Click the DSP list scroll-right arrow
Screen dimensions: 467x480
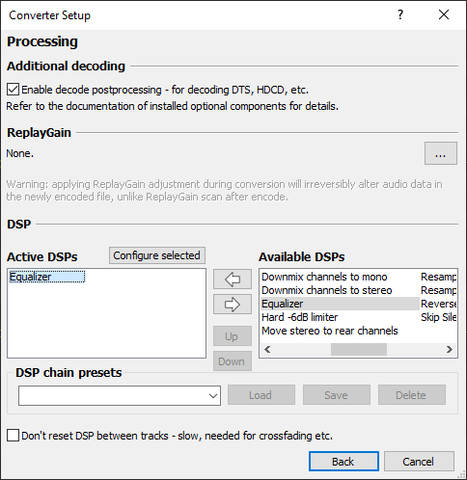coord(449,349)
